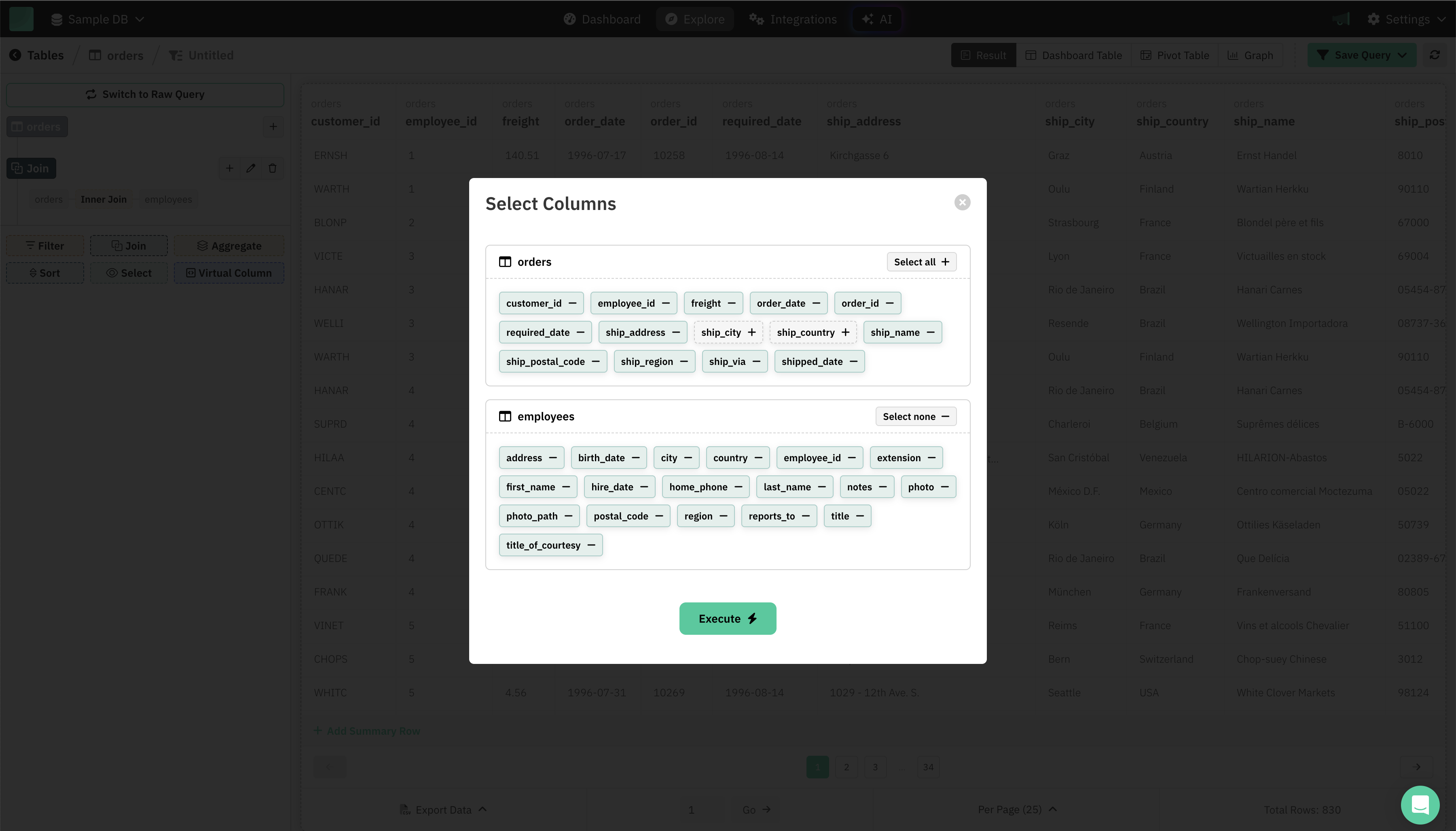
Task: Click the ship_address column header
Action: coord(863,121)
